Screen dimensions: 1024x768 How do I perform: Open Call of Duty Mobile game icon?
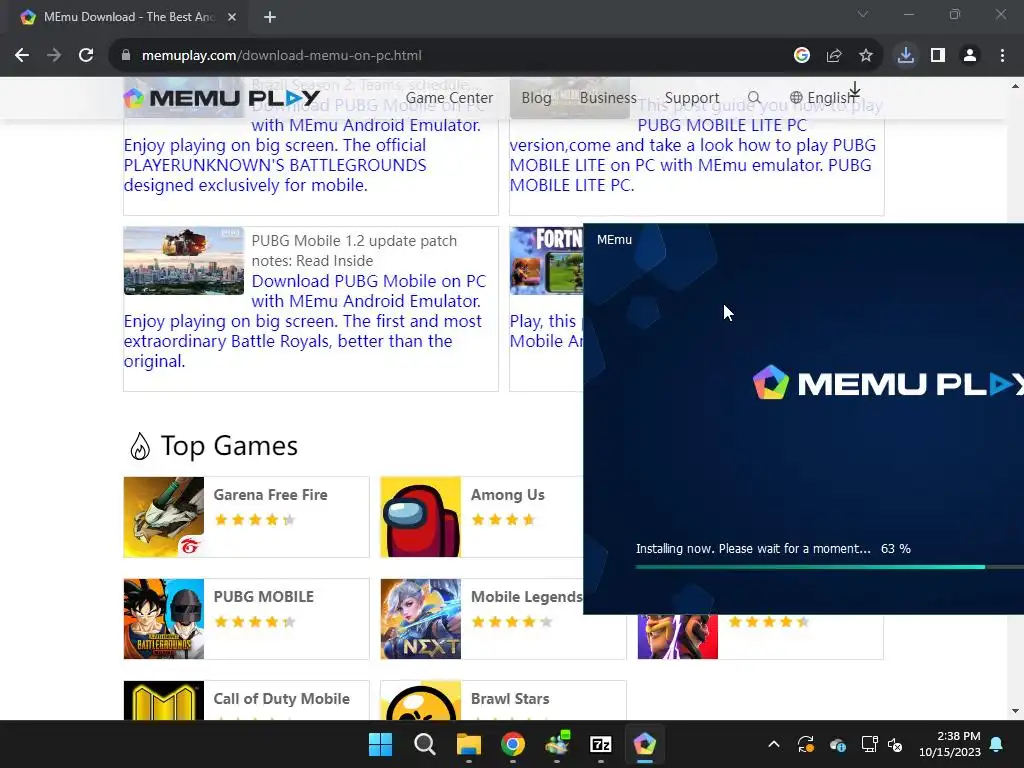(x=163, y=701)
